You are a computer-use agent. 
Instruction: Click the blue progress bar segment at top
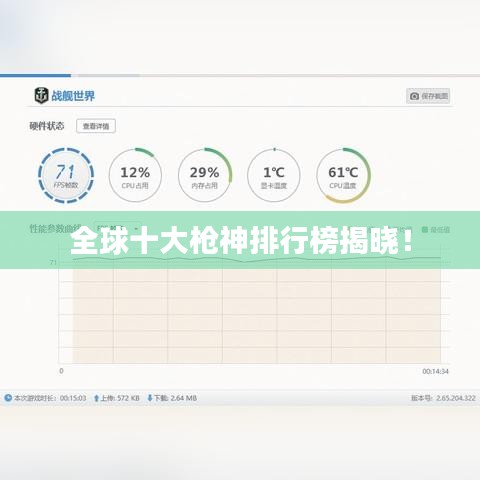35,76
